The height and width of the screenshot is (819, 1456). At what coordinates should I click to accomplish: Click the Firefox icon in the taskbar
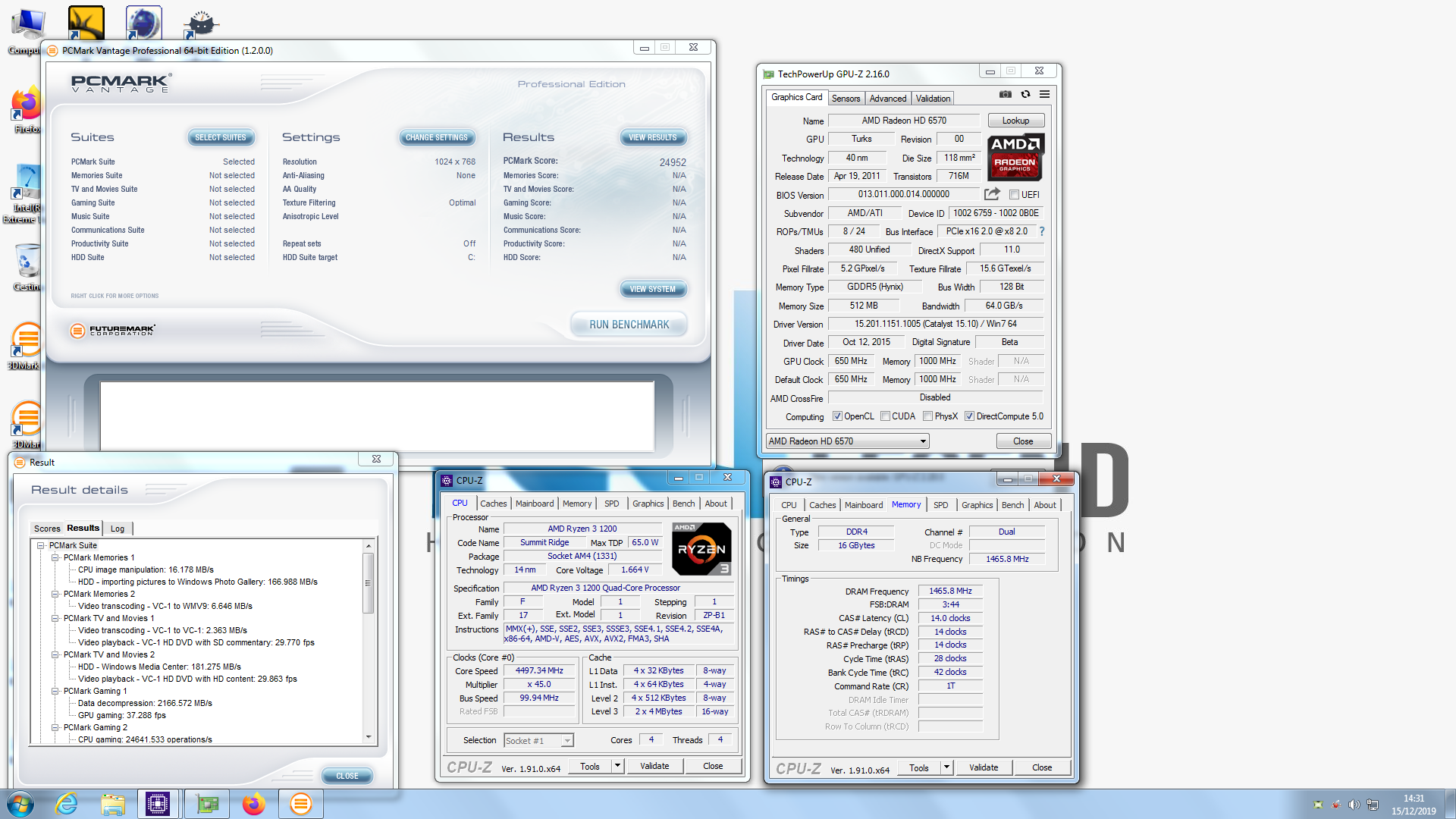(x=254, y=804)
